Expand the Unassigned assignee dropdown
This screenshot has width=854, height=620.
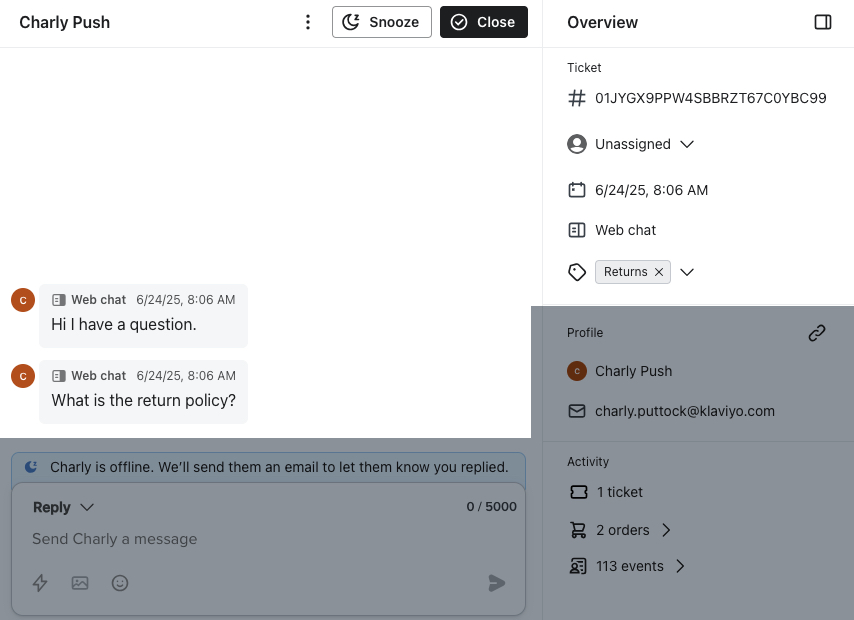point(687,144)
